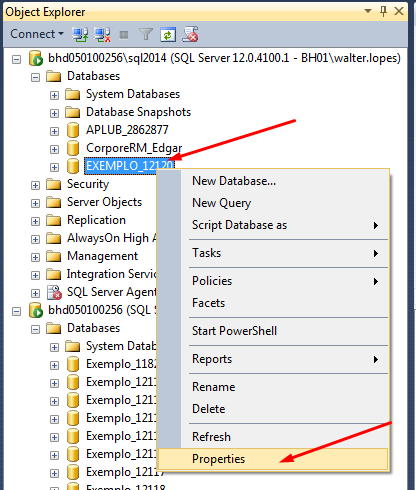416x490 pixels.
Task: Choose Facets from context menu
Action: click(273, 303)
